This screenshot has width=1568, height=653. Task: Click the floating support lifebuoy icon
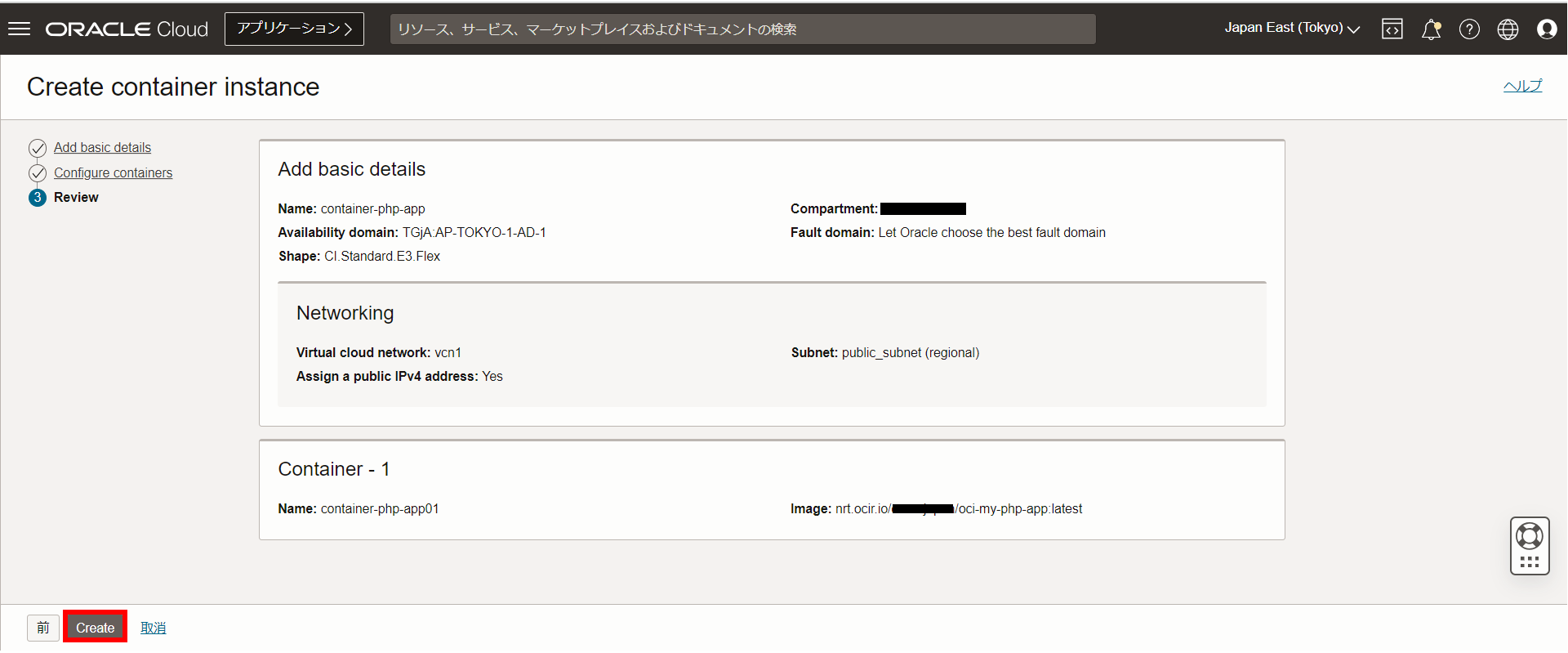click(1530, 536)
